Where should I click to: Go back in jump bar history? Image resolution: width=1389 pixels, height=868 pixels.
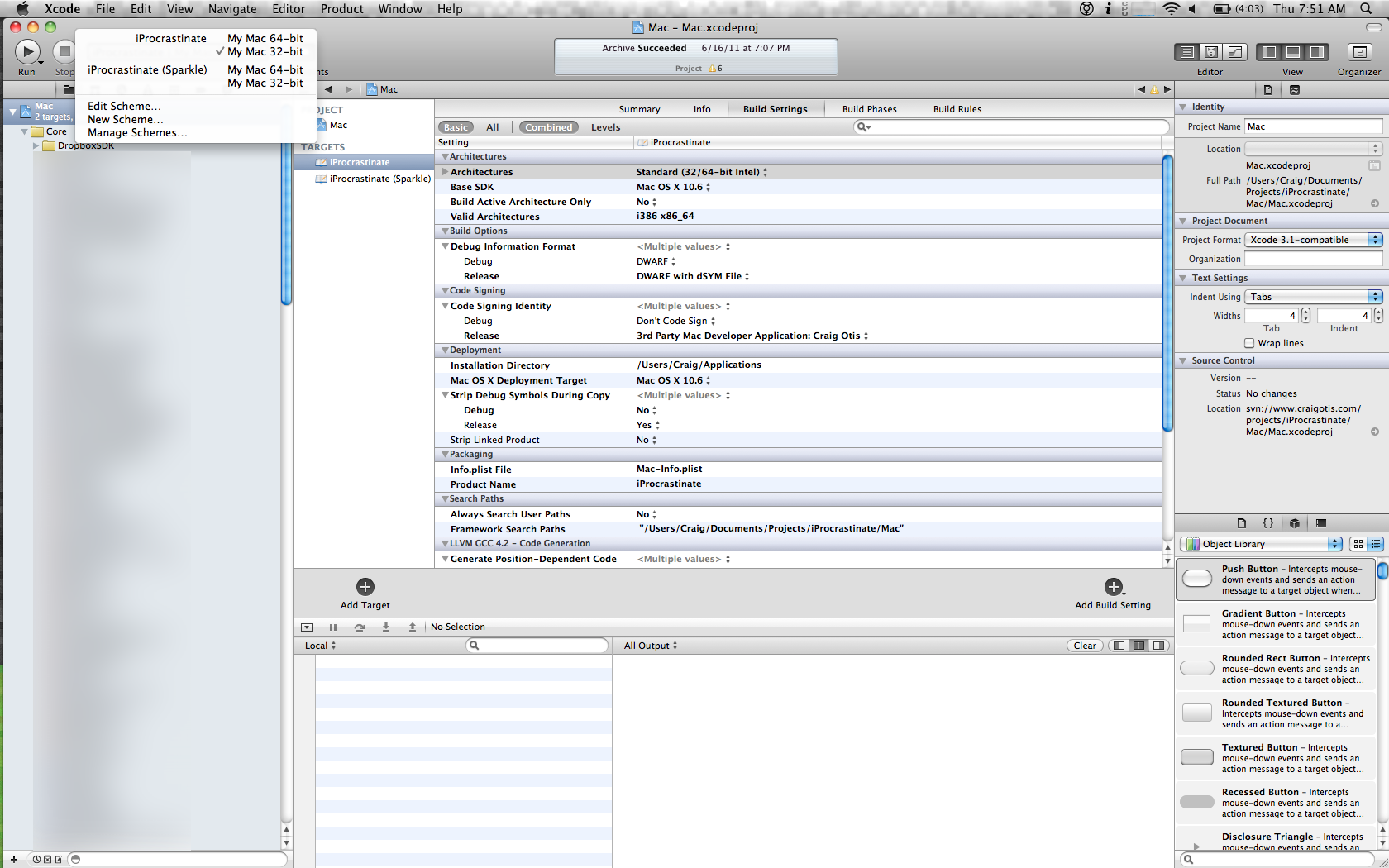pos(328,89)
